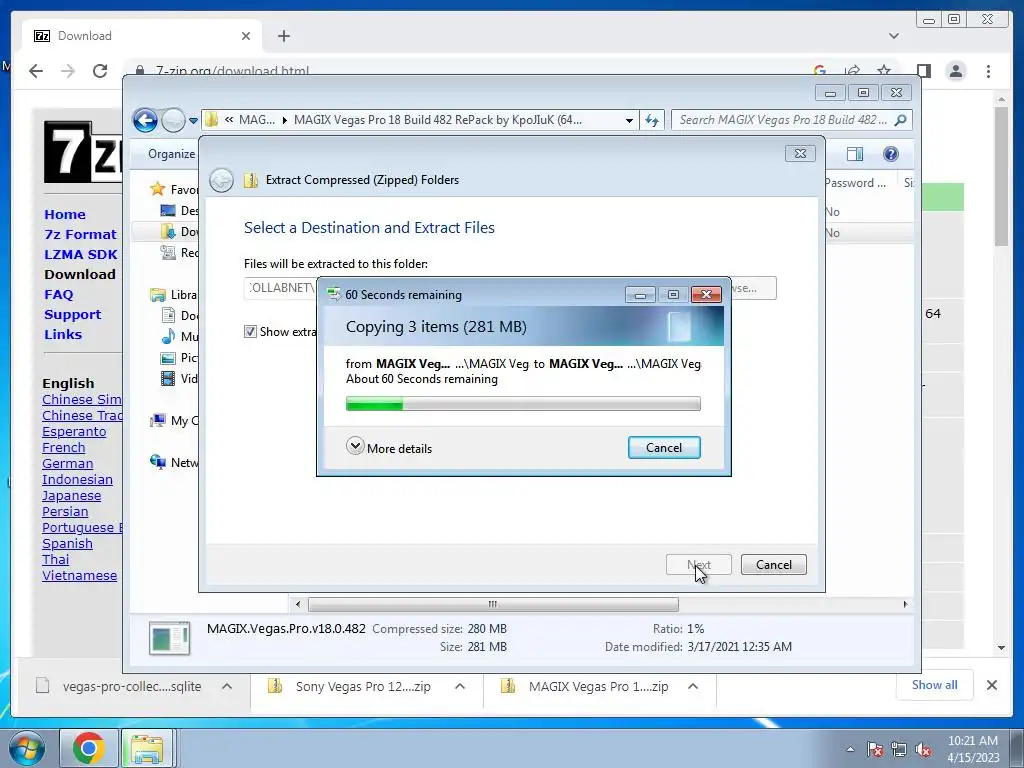Click Chrome icon in taskbar

tap(89, 748)
